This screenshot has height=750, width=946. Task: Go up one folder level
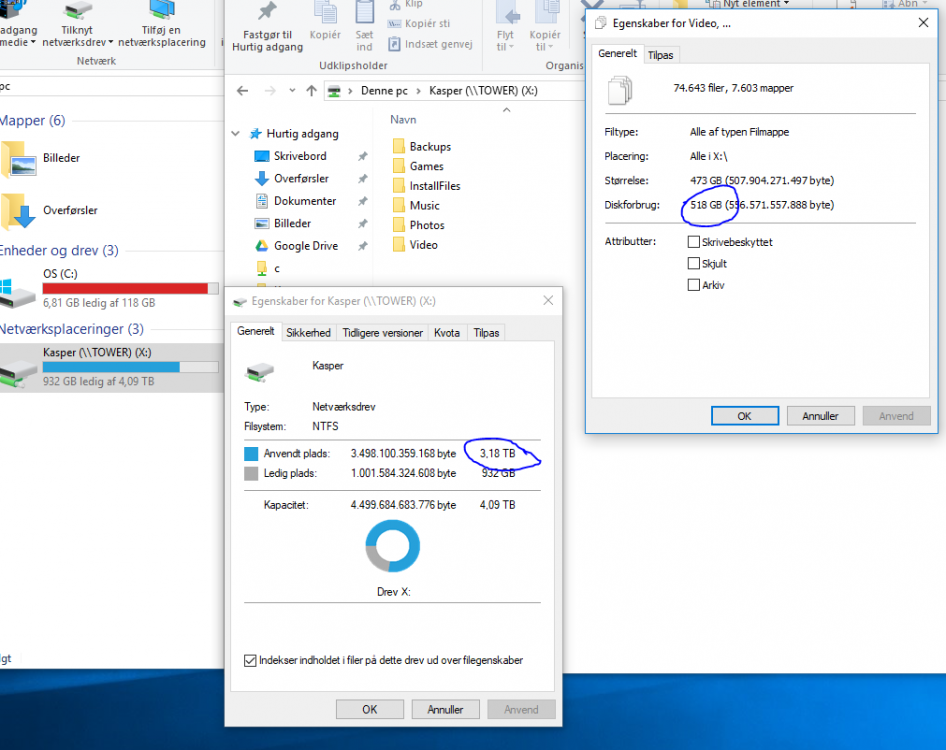[311, 91]
